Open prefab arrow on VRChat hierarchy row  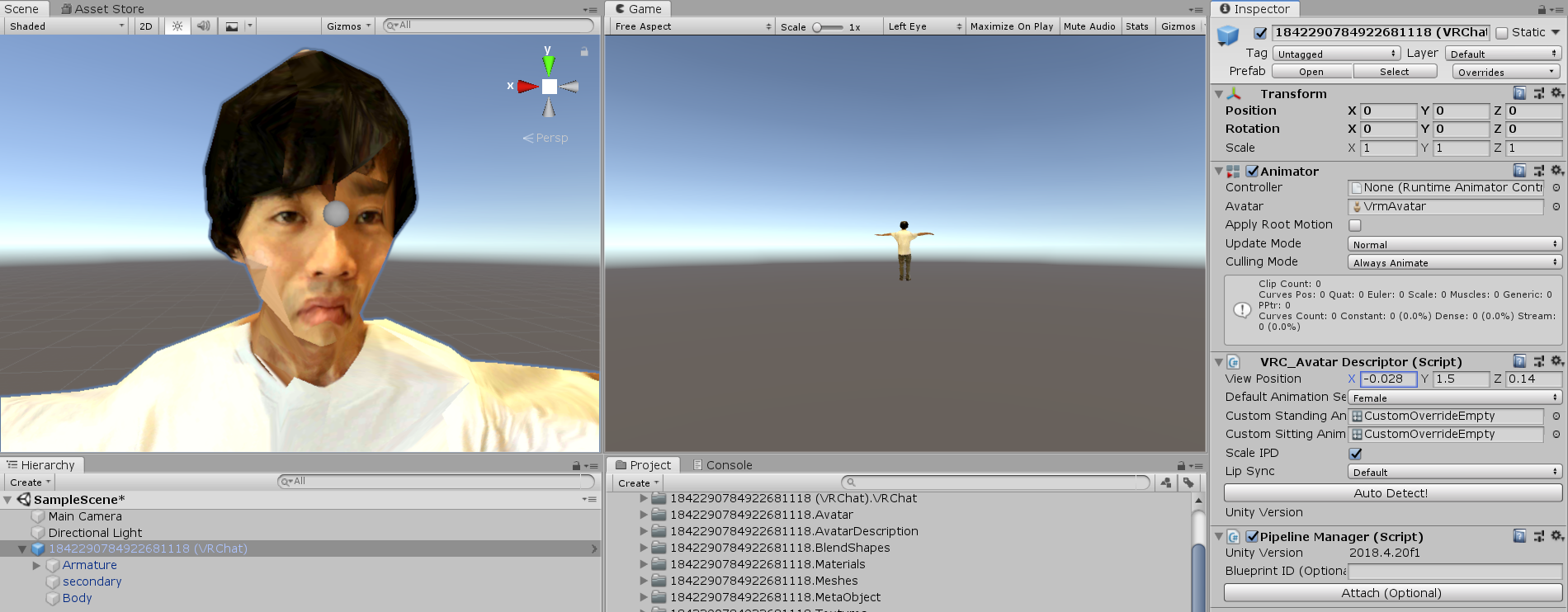pyautogui.click(x=593, y=549)
